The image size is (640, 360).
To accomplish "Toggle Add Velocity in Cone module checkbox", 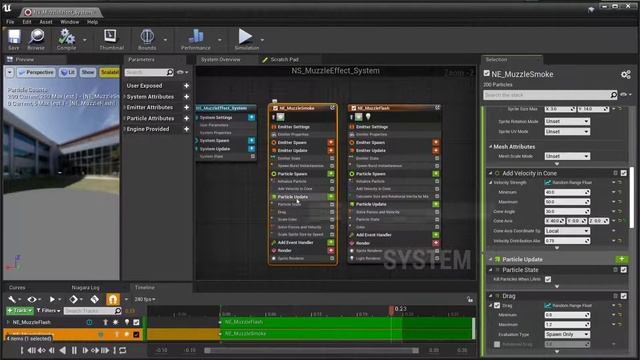I will tap(624, 173).
